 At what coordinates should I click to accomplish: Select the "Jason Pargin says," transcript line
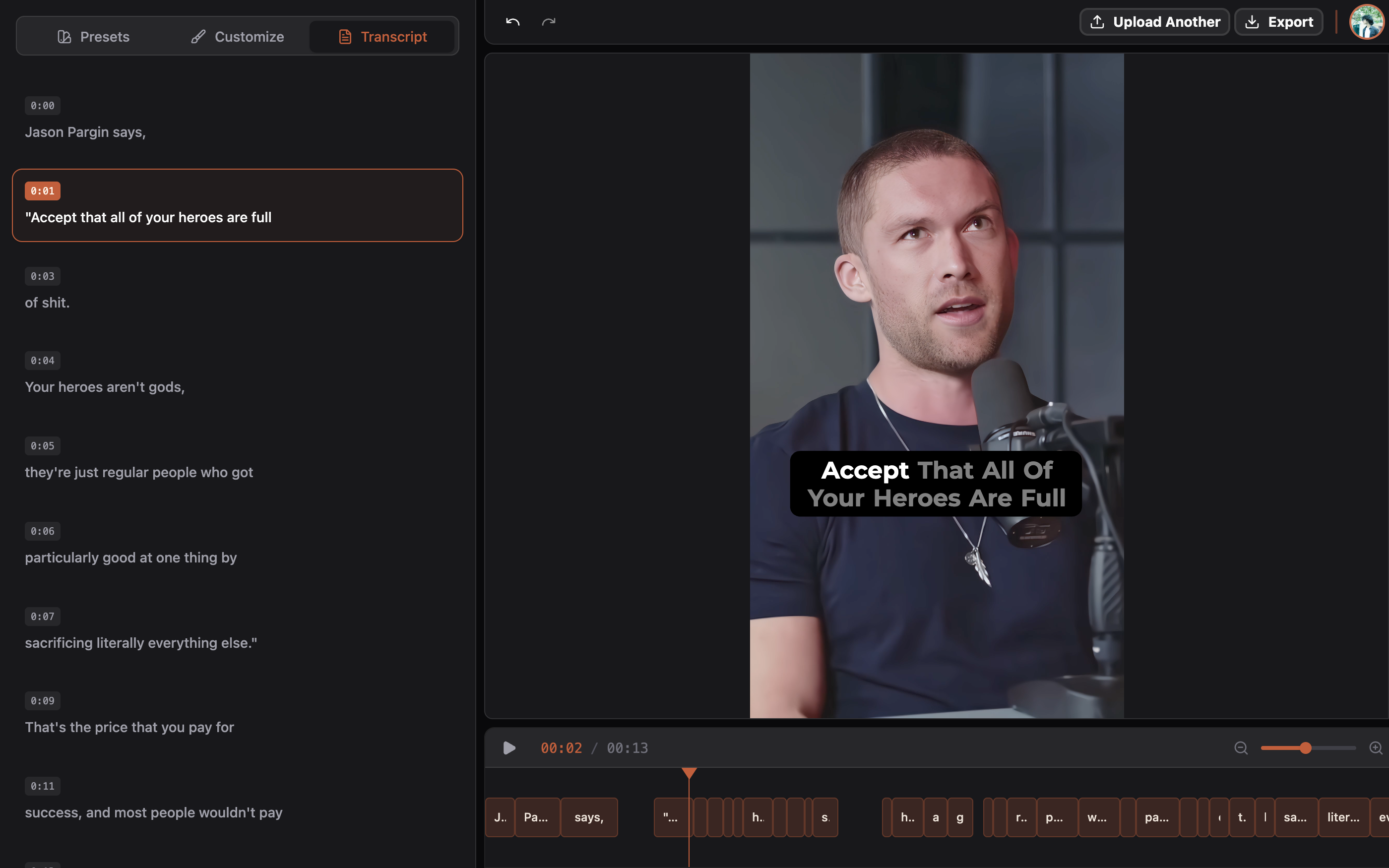point(85,132)
